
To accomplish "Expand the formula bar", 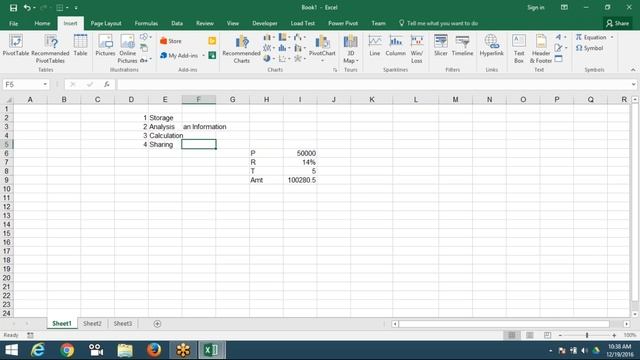I will click(x=633, y=84).
